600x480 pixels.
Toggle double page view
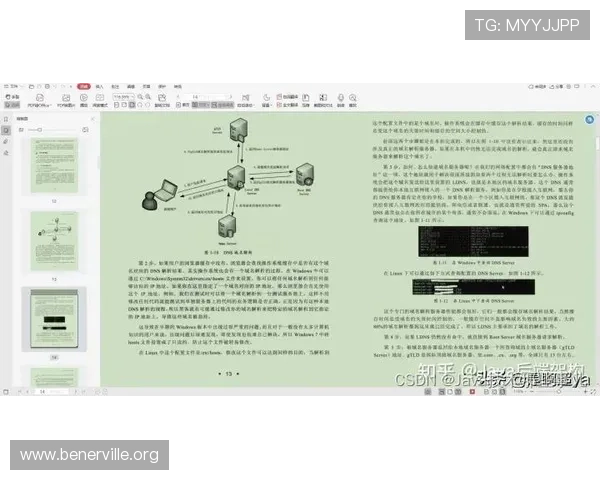[201, 105]
